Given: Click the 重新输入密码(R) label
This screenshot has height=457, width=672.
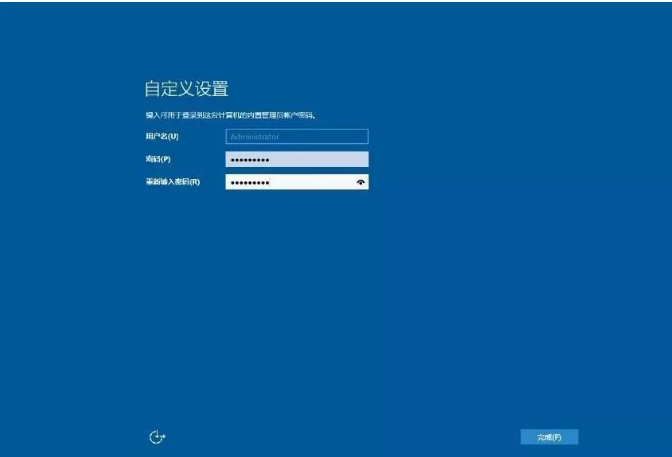Looking at the screenshot, I should 173,182.
